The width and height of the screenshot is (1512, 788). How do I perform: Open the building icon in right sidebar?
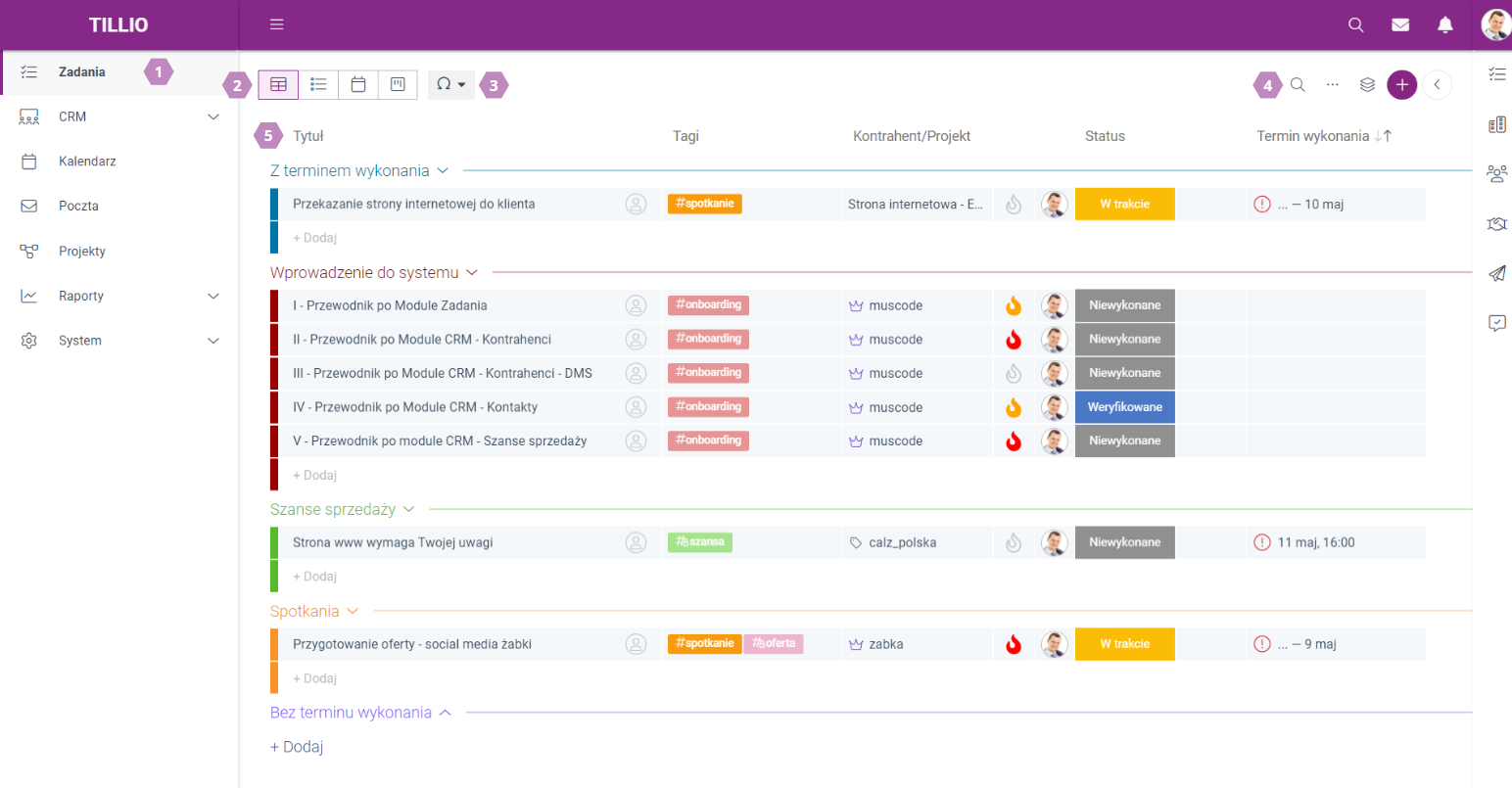1496,124
